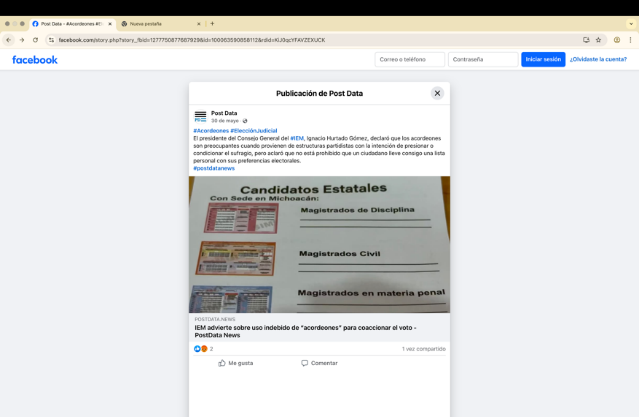This screenshot has width=639, height=417.
Task: Click the Comentar button
Action: 320,363
